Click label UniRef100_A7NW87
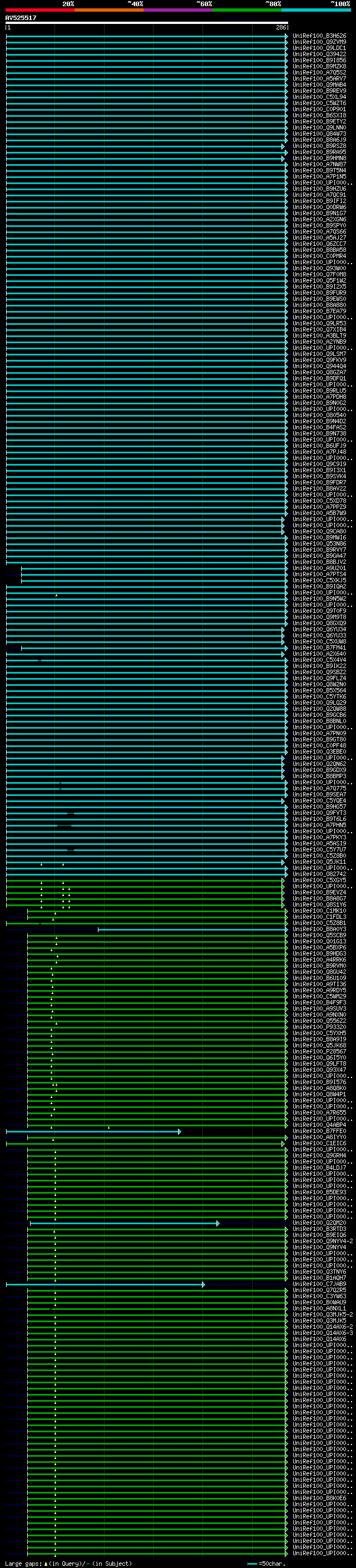Screen dimensions: 356x1568 [319, 164]
